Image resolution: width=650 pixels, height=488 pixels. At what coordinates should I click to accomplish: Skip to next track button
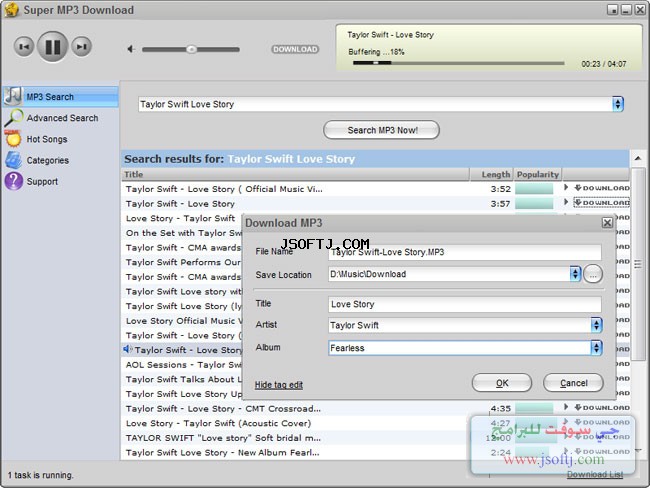click(x=81, y=46)
